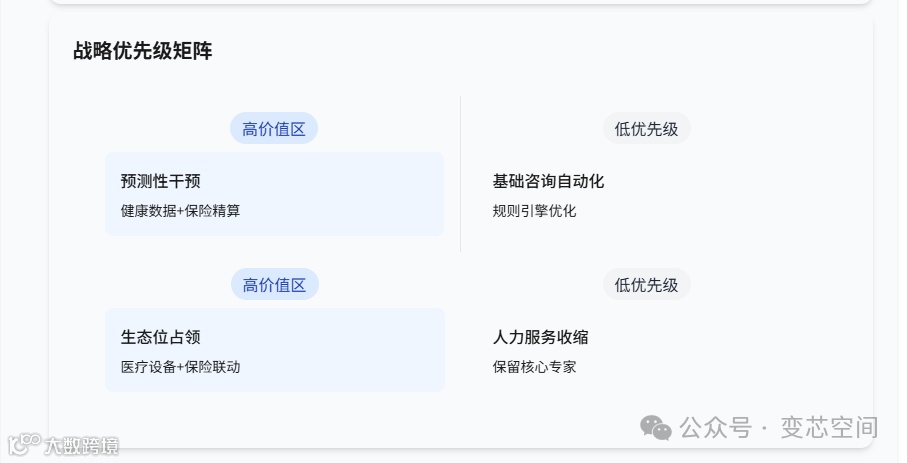Image resolution: width=907 pixels, height=463 pixels.
Task: Click the 低优先级 badge above 人力服务收缩
Action: tap(646, 285)
